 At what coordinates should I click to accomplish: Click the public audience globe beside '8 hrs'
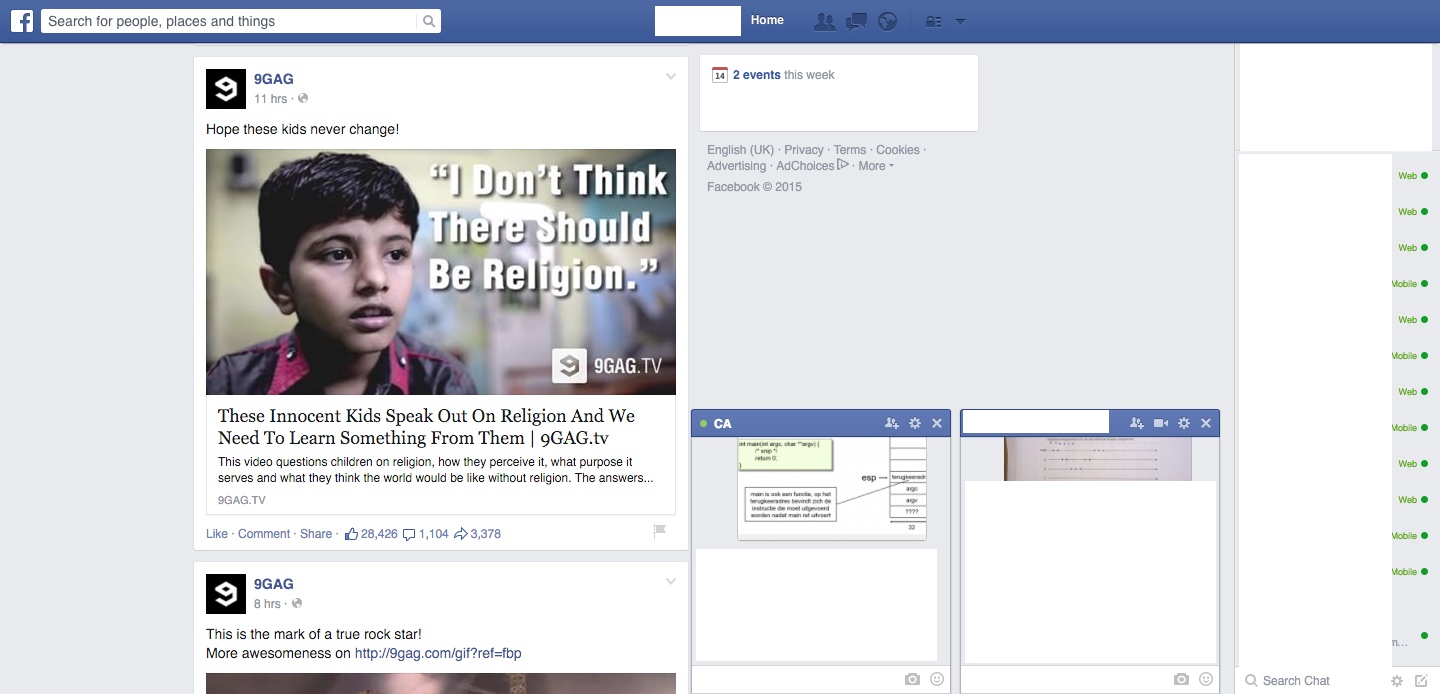click(297, 604)
